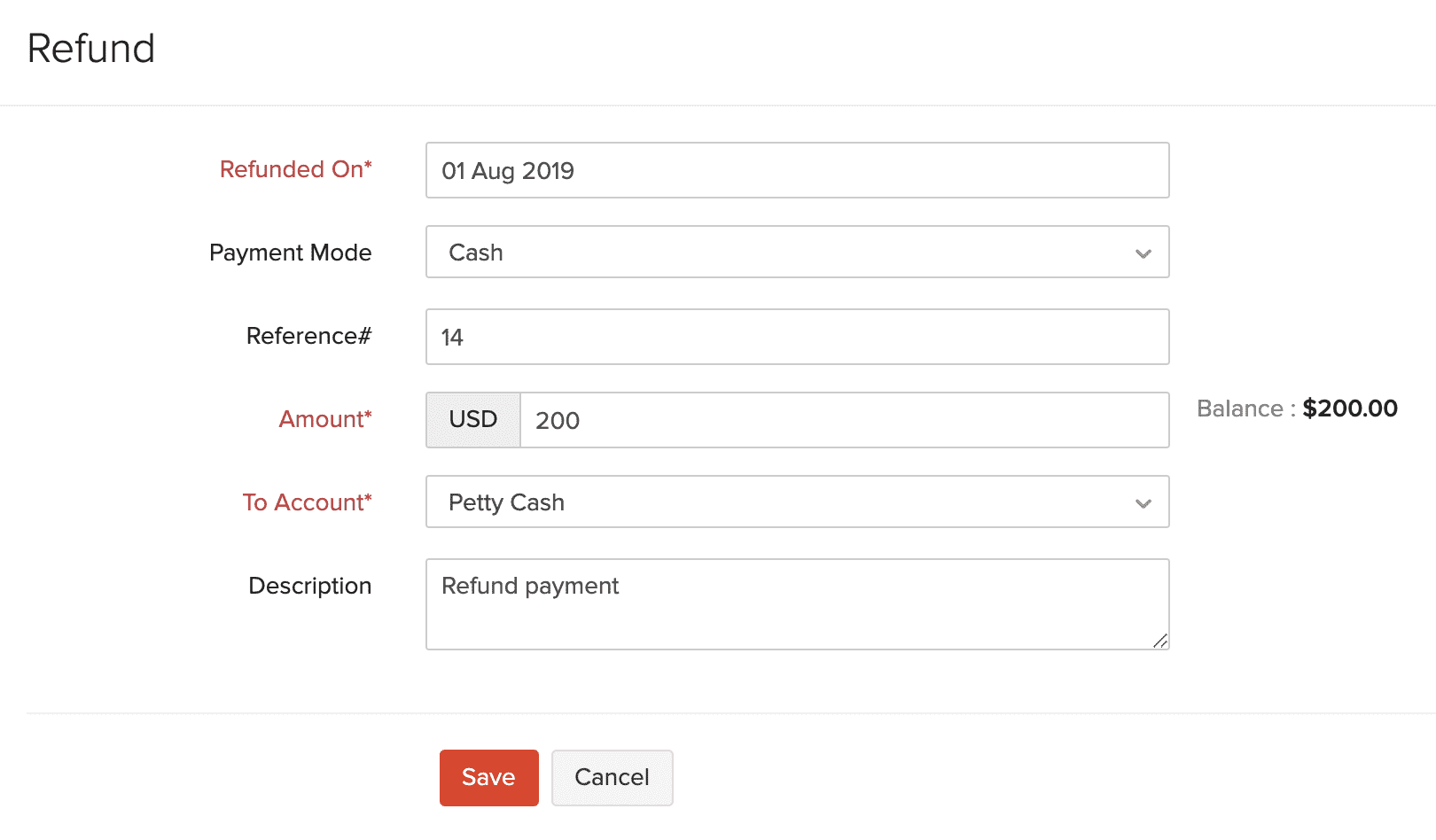Click the To Account chevron arrow

[x=1143, y=503]
